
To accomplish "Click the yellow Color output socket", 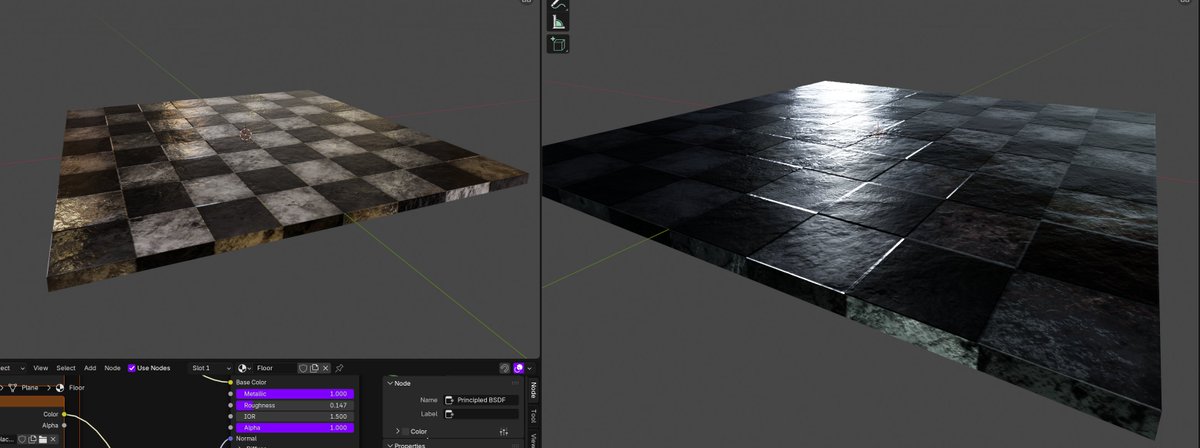I will (64, 414).
